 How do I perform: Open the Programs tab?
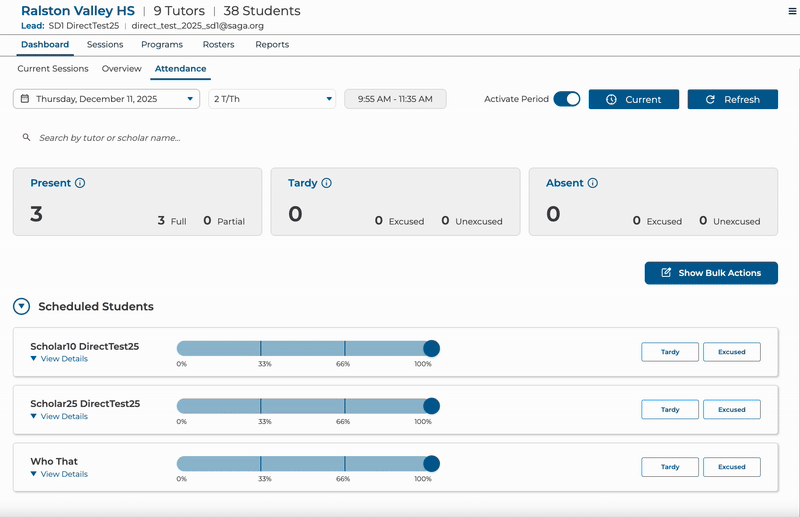click(x=162, y=44)
